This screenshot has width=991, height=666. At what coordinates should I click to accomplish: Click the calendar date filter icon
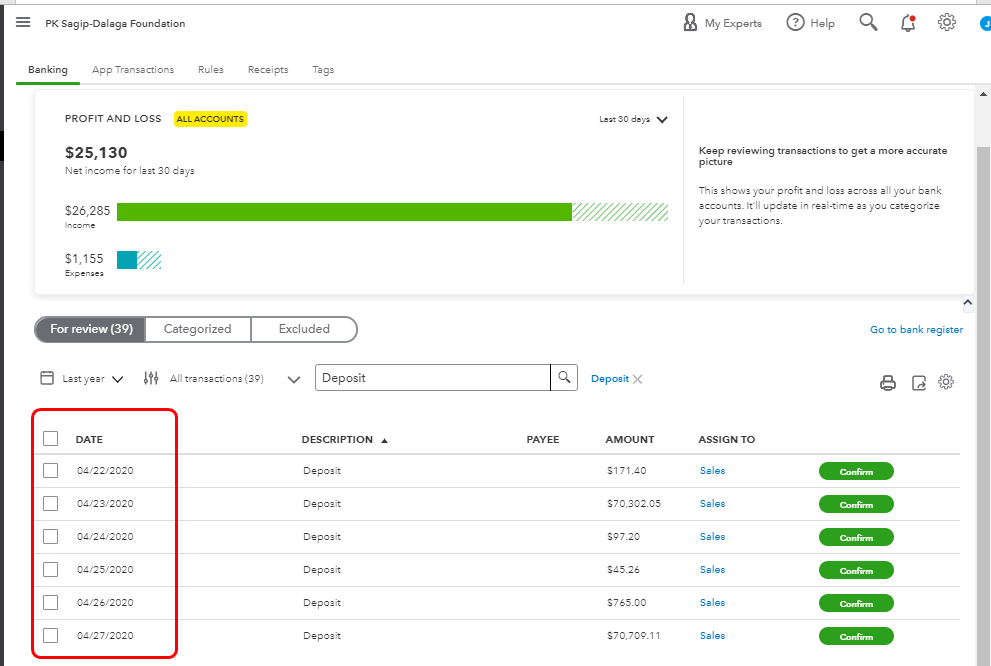tap(47, 378)
